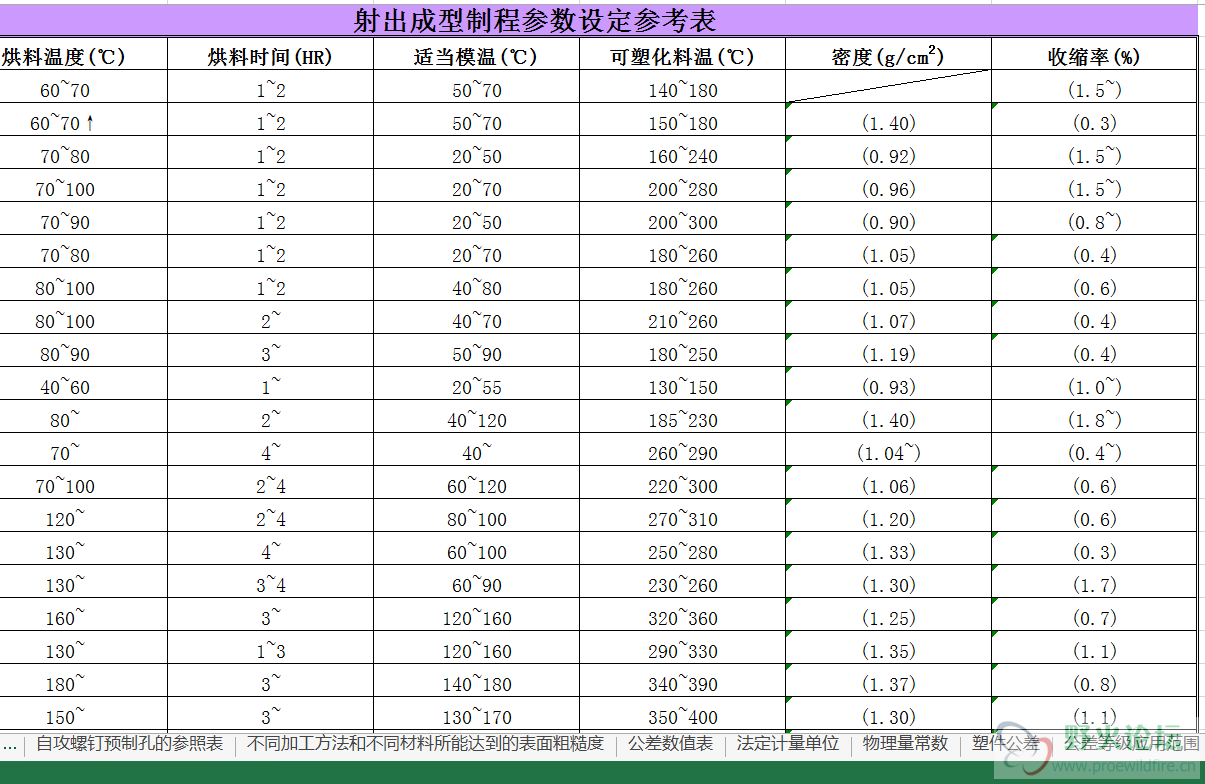Image resolution: width=1205 pixels, height=784 pixels.
Task: Select the cell containing 185~230
Action: (683, 417)
